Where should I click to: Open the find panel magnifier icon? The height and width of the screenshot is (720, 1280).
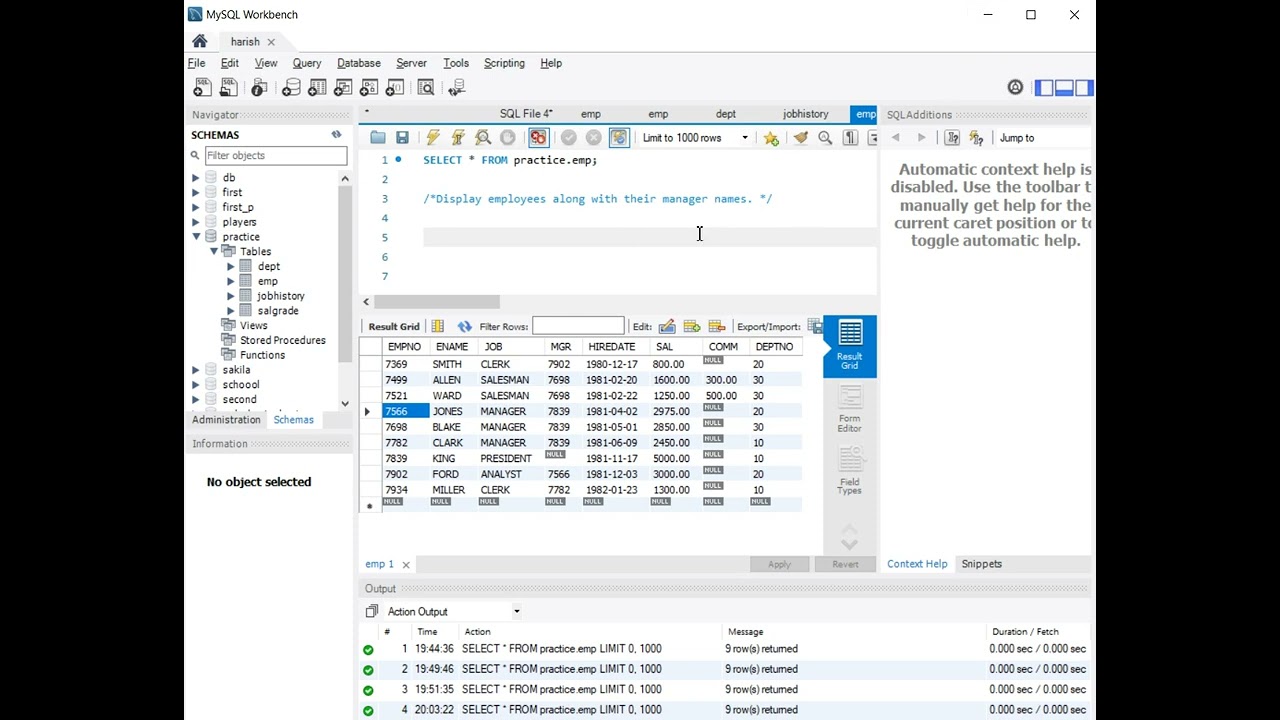coord(825,138)
